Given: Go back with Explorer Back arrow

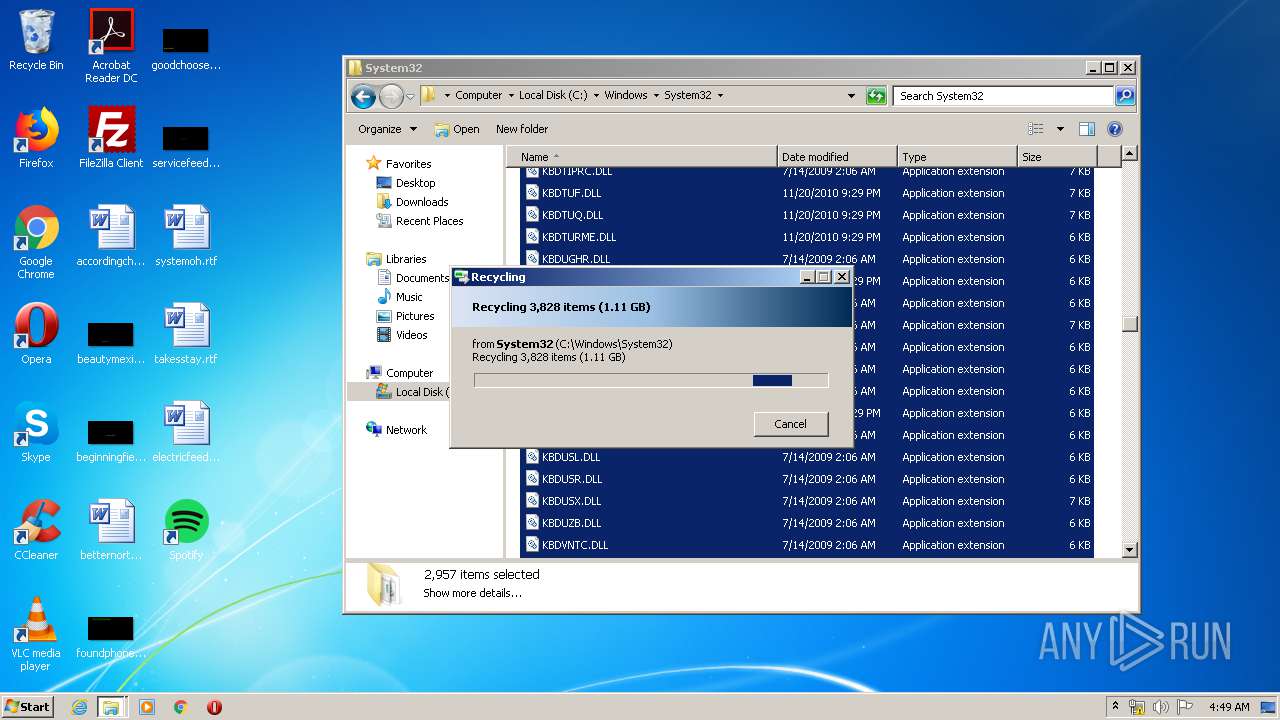Looking at the screenshot, I should tap(363, 96).
